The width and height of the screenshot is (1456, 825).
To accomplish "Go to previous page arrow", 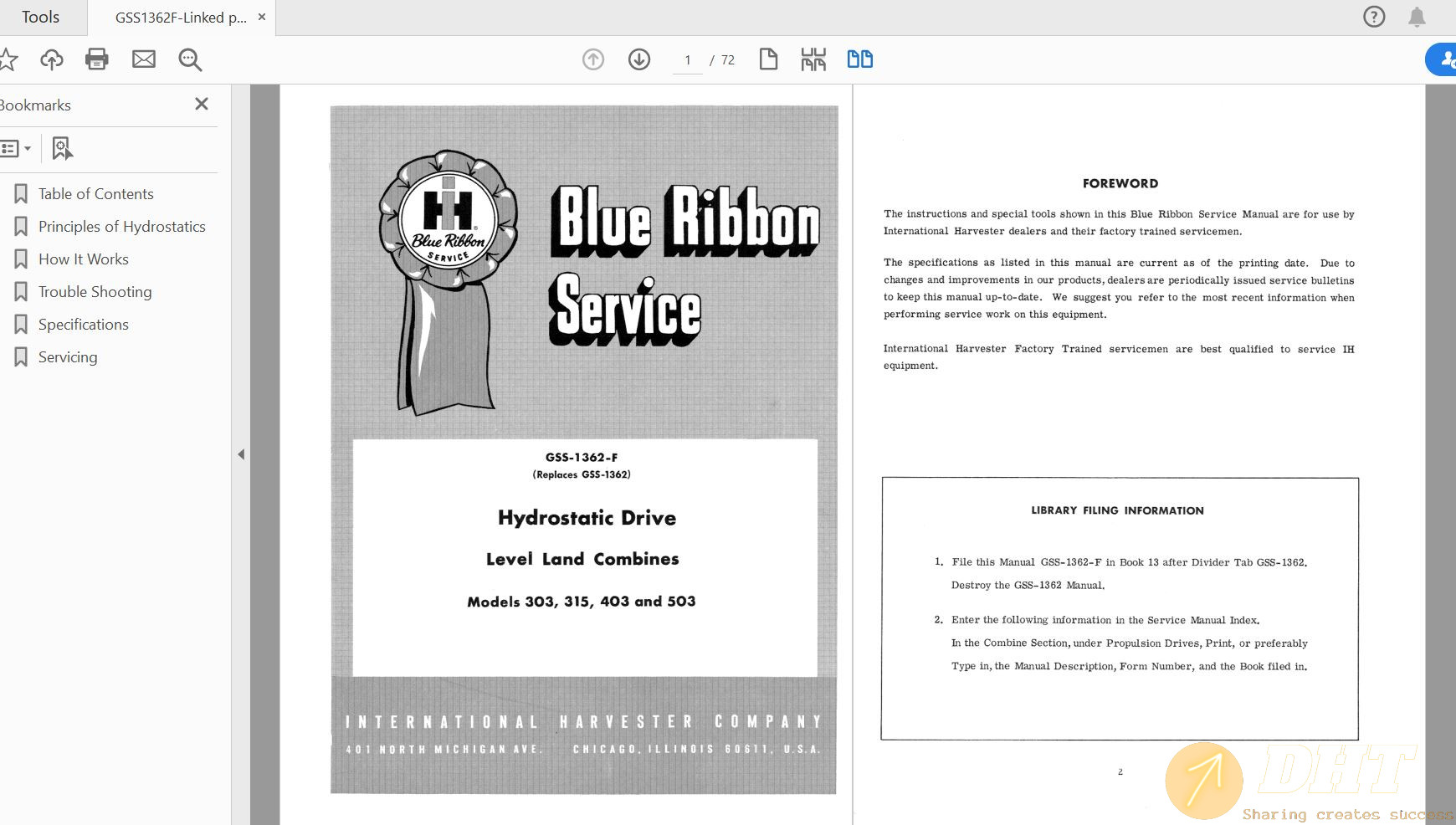I will click(x=593, y=59).
